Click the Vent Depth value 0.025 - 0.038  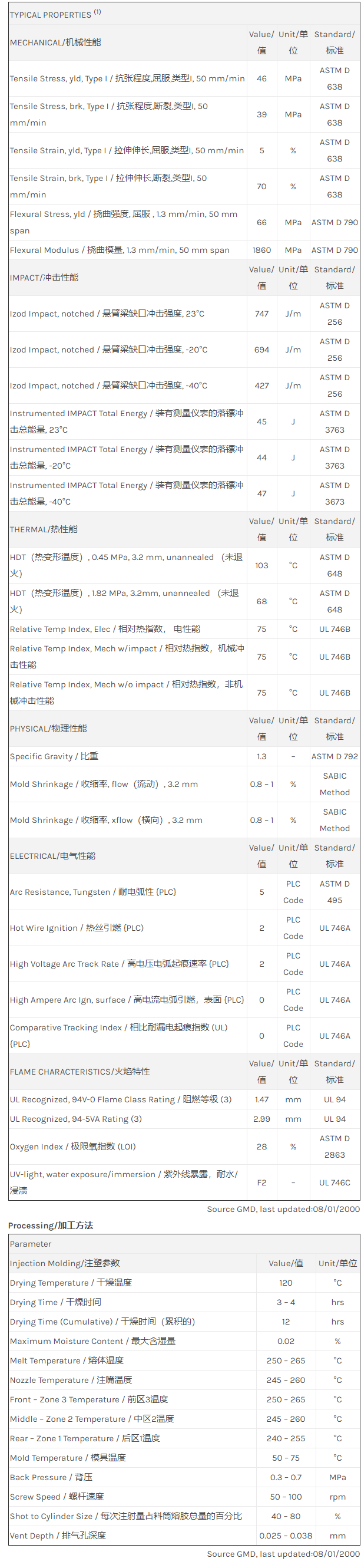[x=286, y=1536]
